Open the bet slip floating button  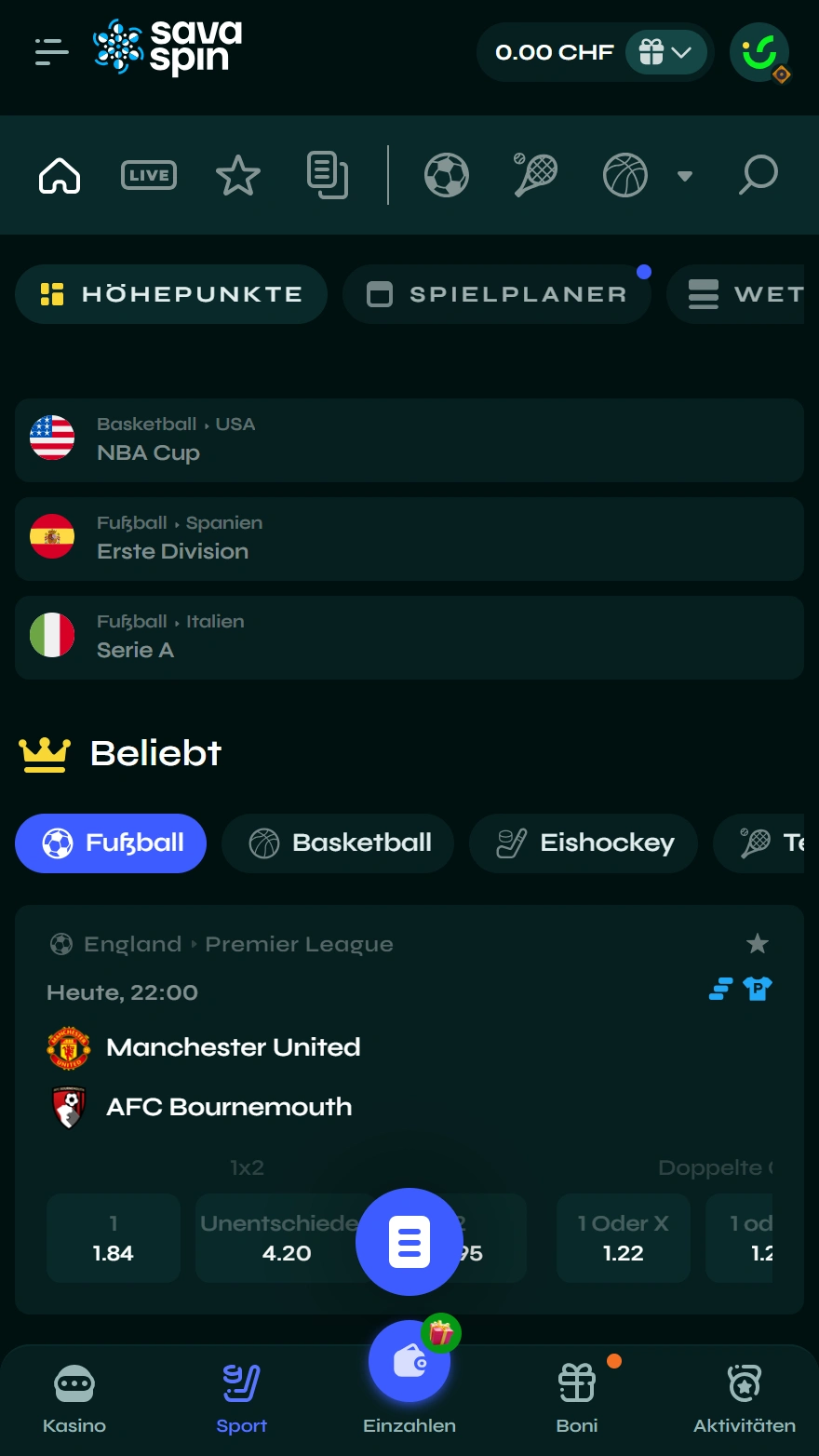409,1241
